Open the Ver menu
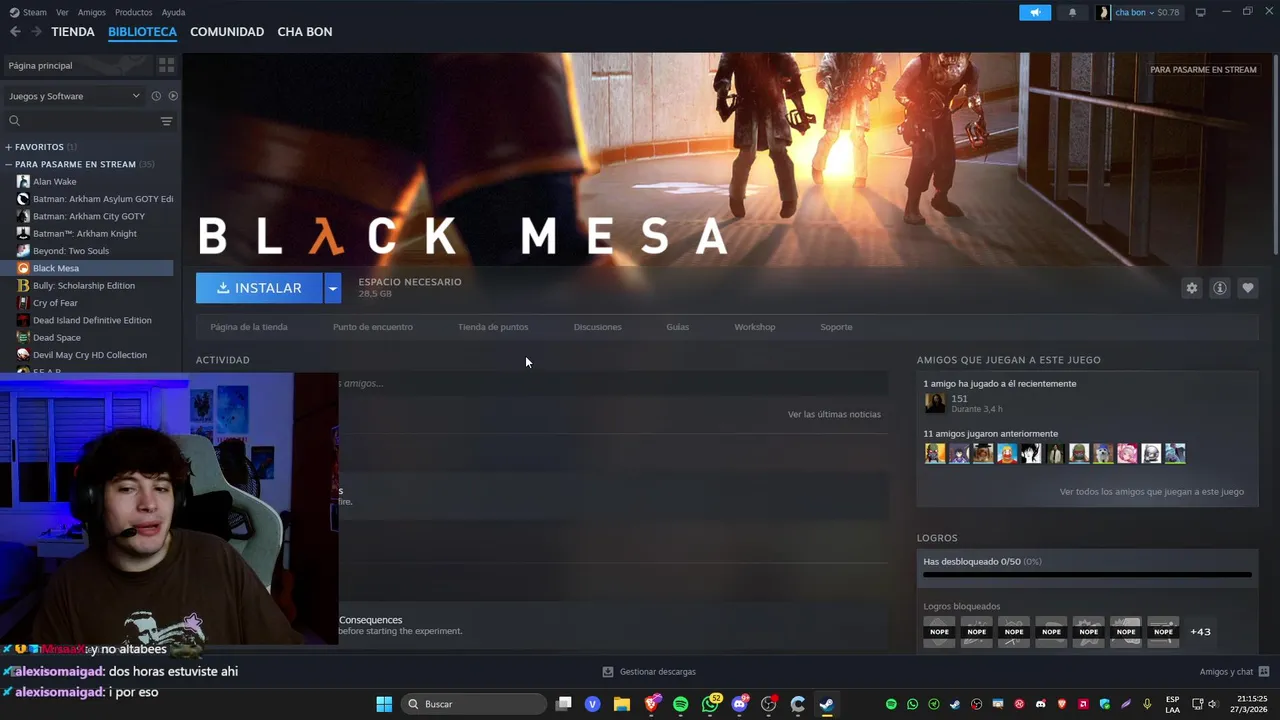The width and height of the screenshot is (1280, 720). [62, 12]
